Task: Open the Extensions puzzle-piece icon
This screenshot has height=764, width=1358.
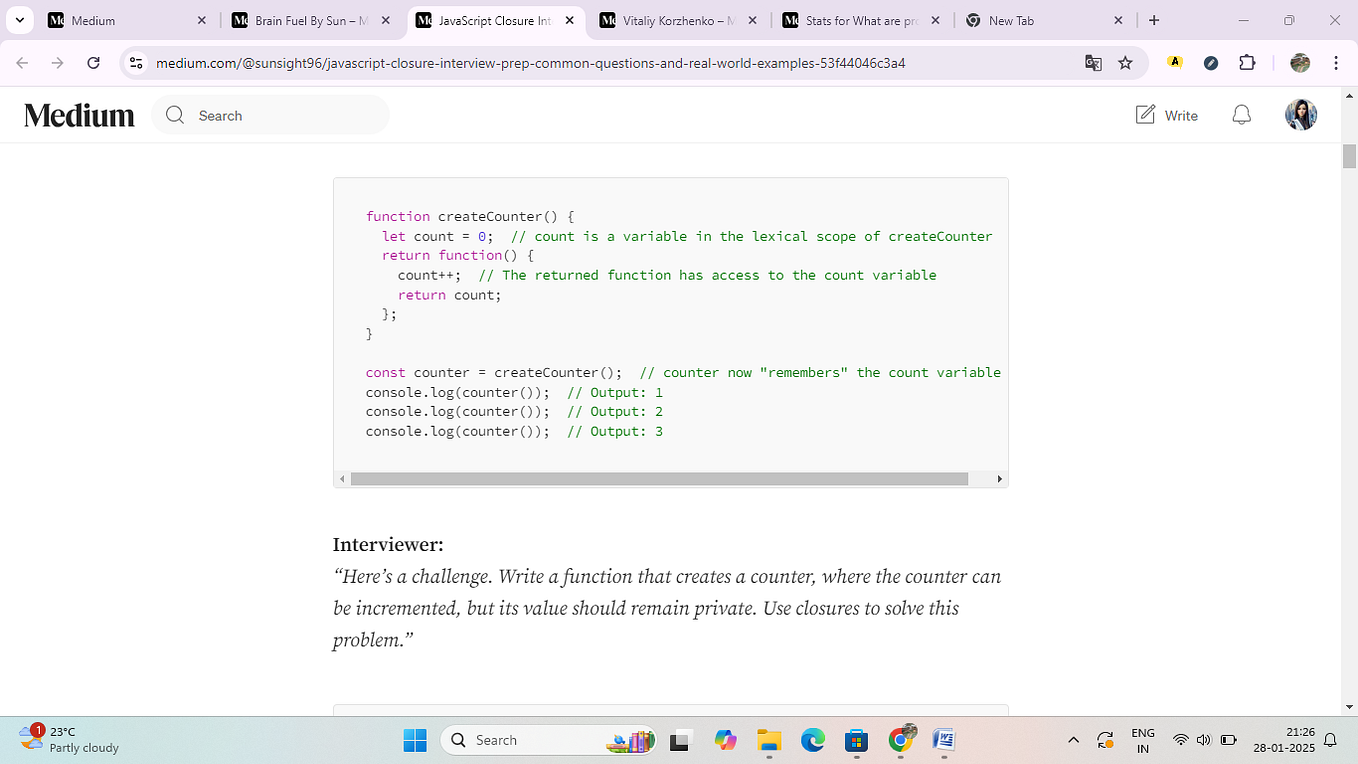Action: (x=1247, y=62)
